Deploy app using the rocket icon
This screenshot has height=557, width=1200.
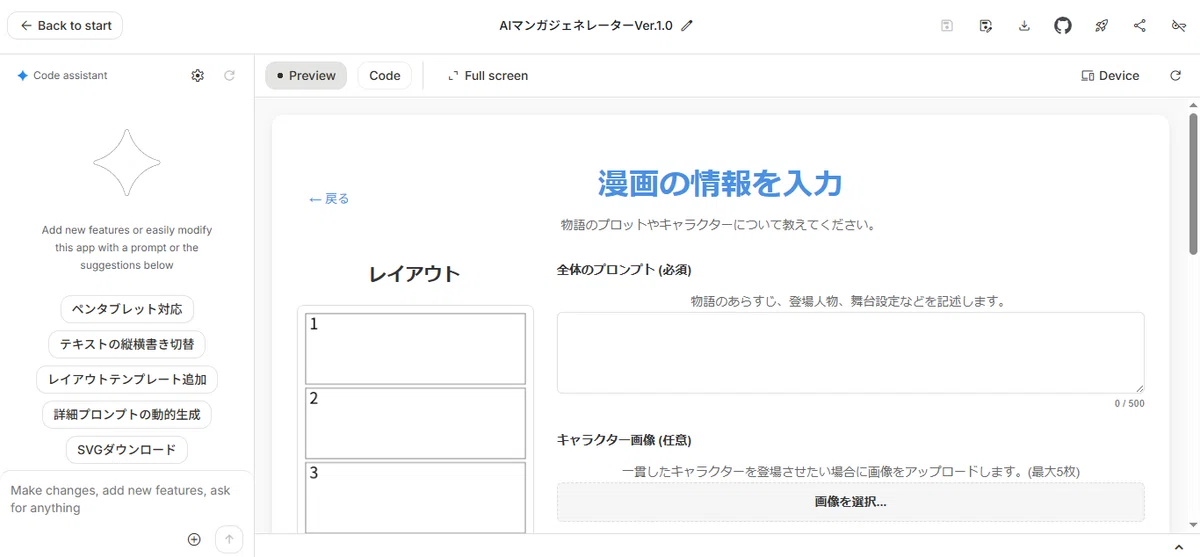[1101, 26]
